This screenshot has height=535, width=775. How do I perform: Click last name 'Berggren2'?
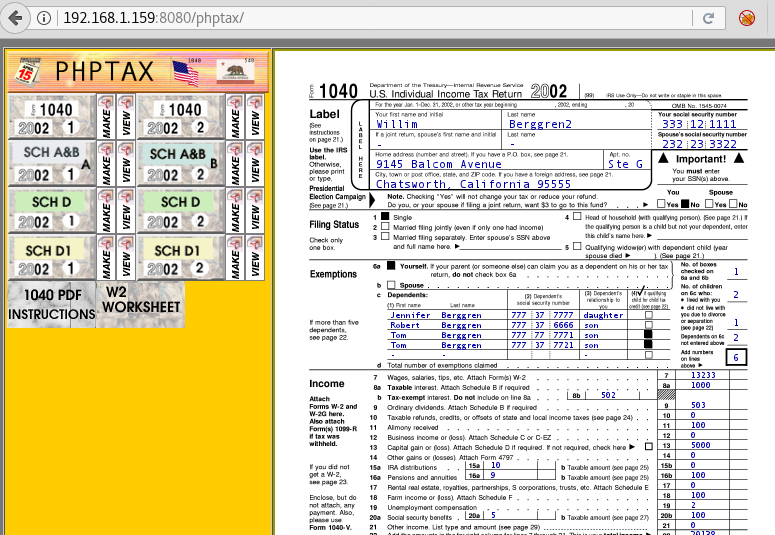[540, 124]
